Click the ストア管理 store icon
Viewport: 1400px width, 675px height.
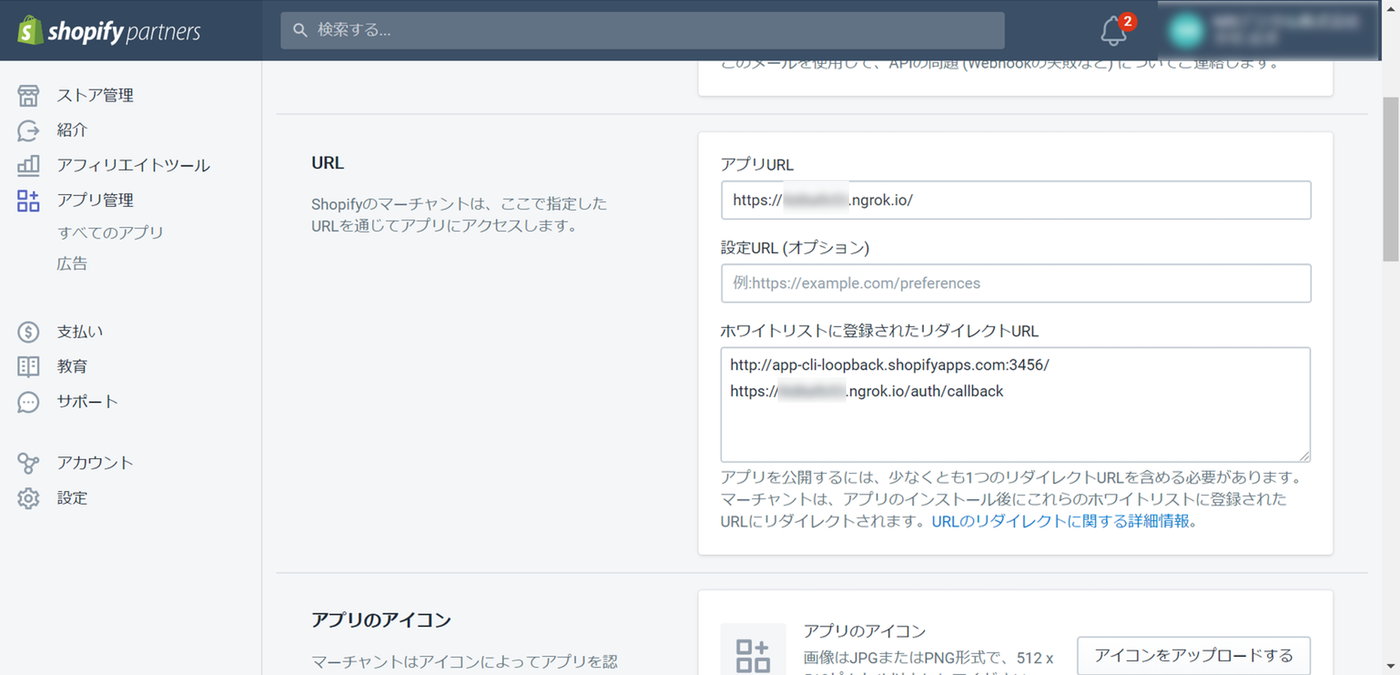28,95
